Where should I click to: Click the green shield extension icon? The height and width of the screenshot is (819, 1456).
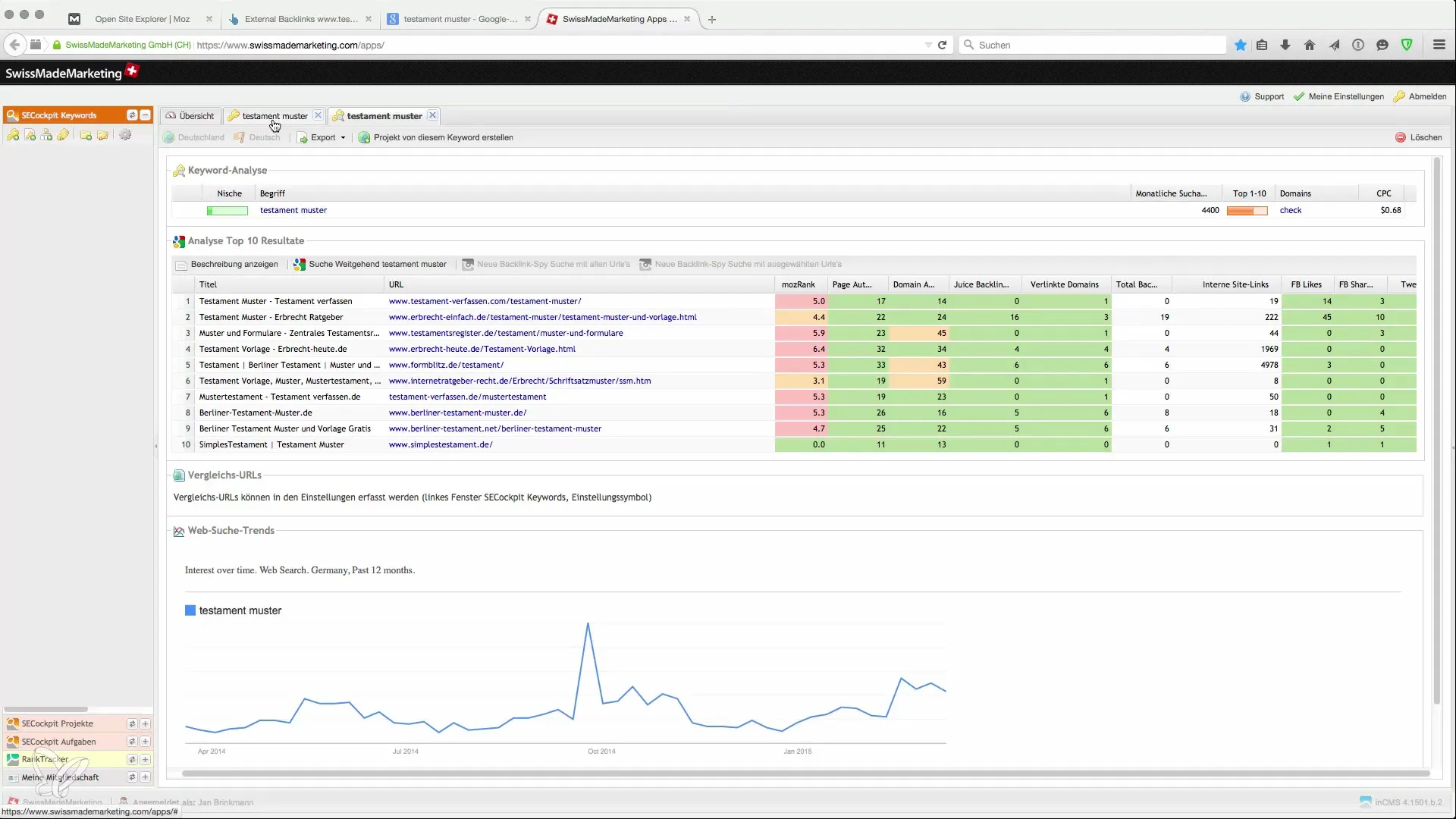pyautogui.click(x=1407, y=45)
